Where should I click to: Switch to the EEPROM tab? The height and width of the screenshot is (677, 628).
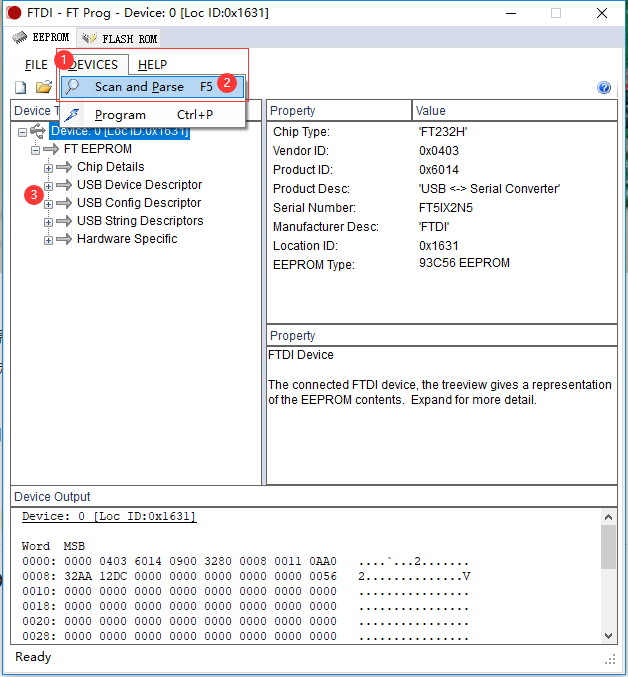[x=40, y=38]
